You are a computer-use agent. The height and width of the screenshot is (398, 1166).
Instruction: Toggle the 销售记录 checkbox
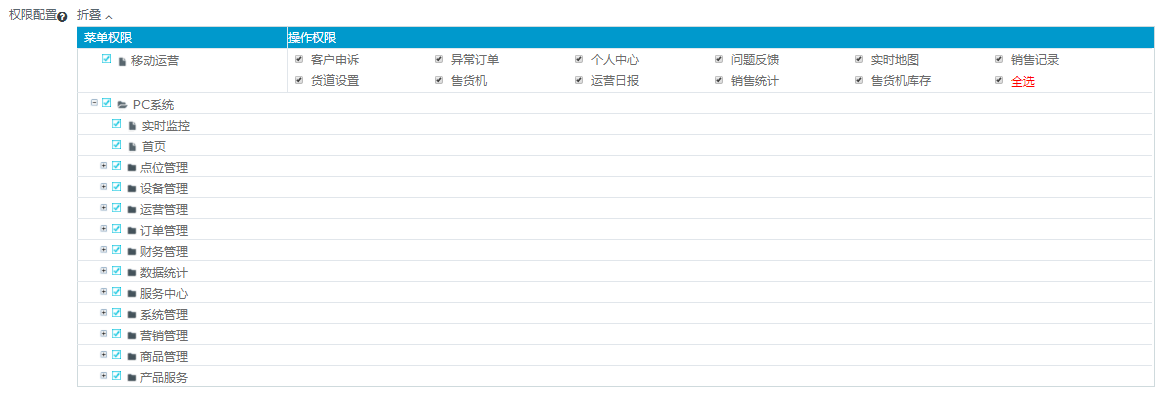[999, 59]
